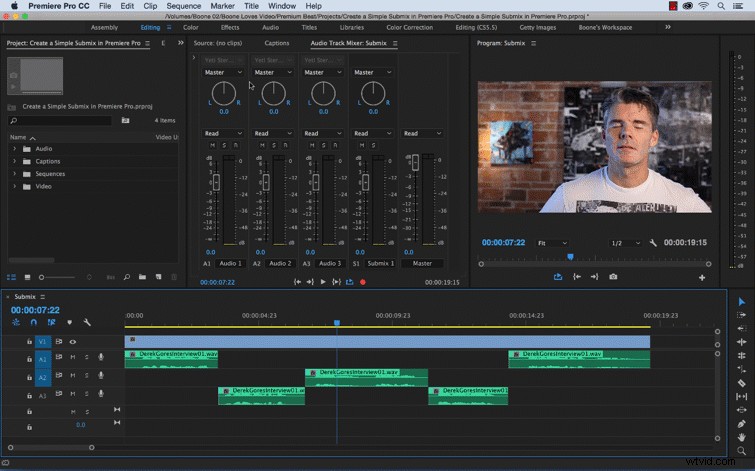Switch to the Color workspace tab
The height and width of the screenshot is (471, 755).
[x=190, y=27]
